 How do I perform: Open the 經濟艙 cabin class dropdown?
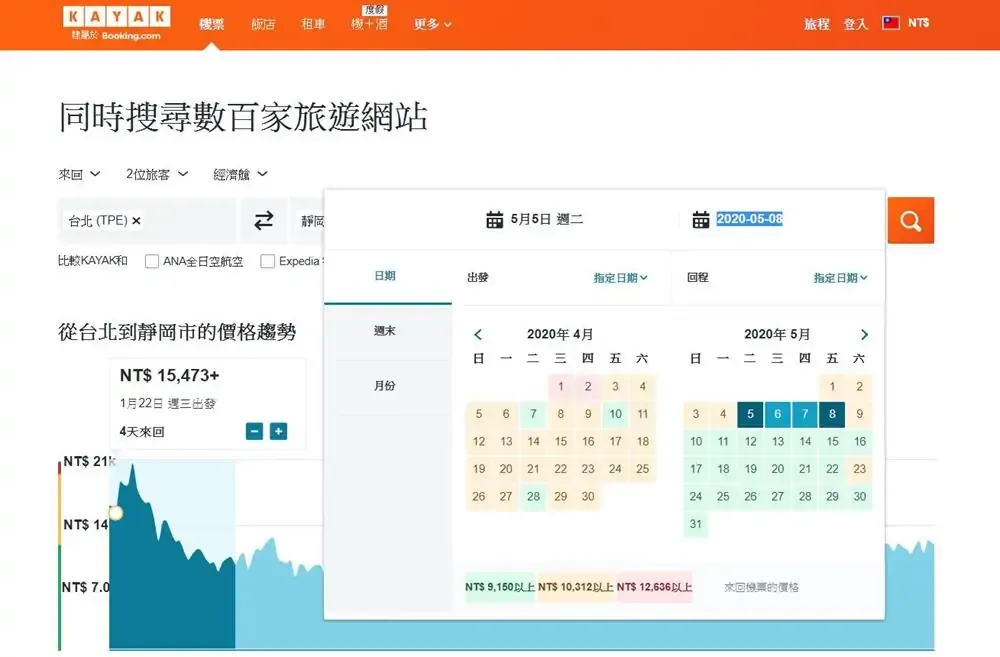click(x=240, y=174)
